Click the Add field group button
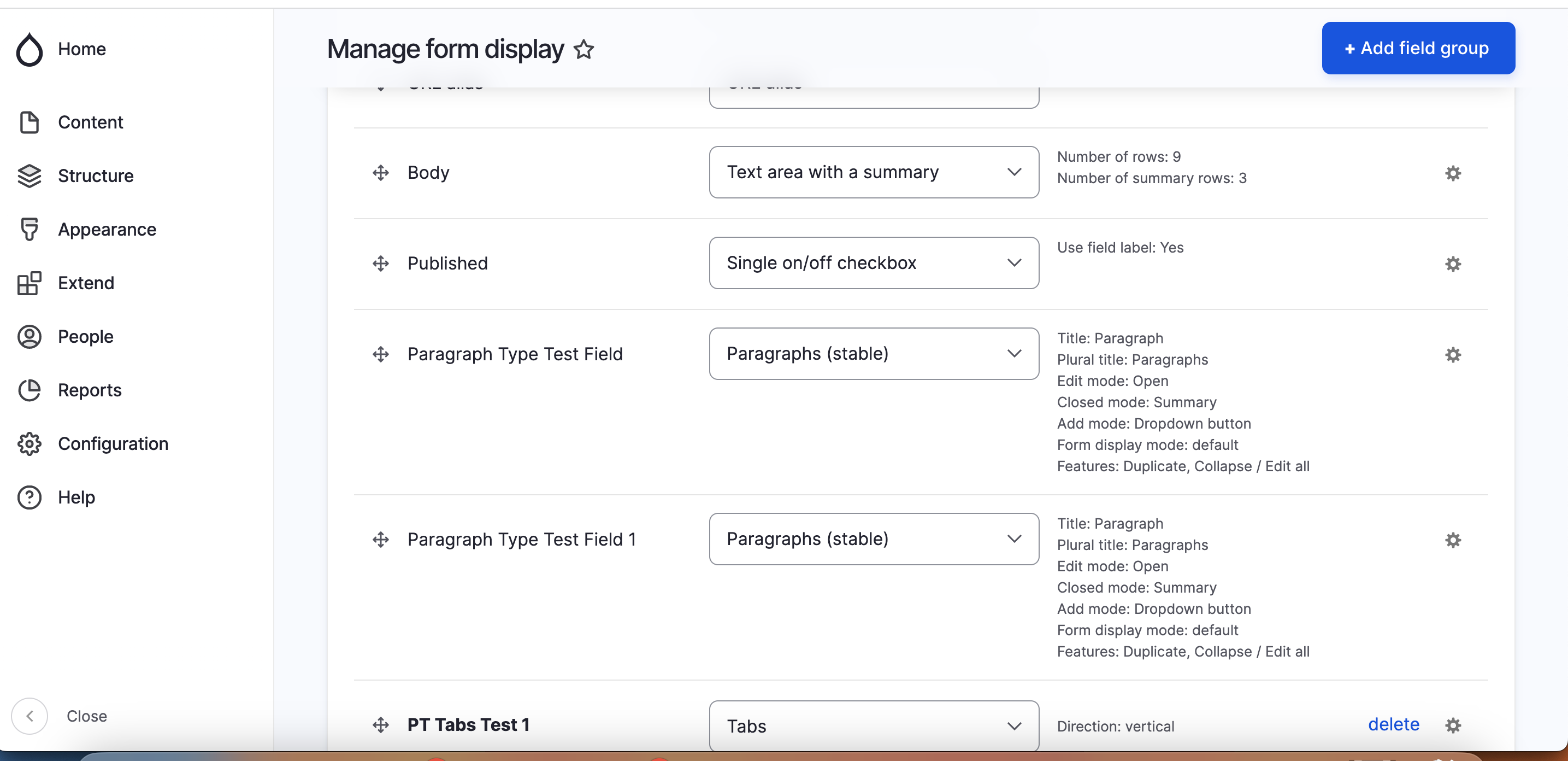The width and height of the screenshot is (1568, 761). pos(1418,48)
